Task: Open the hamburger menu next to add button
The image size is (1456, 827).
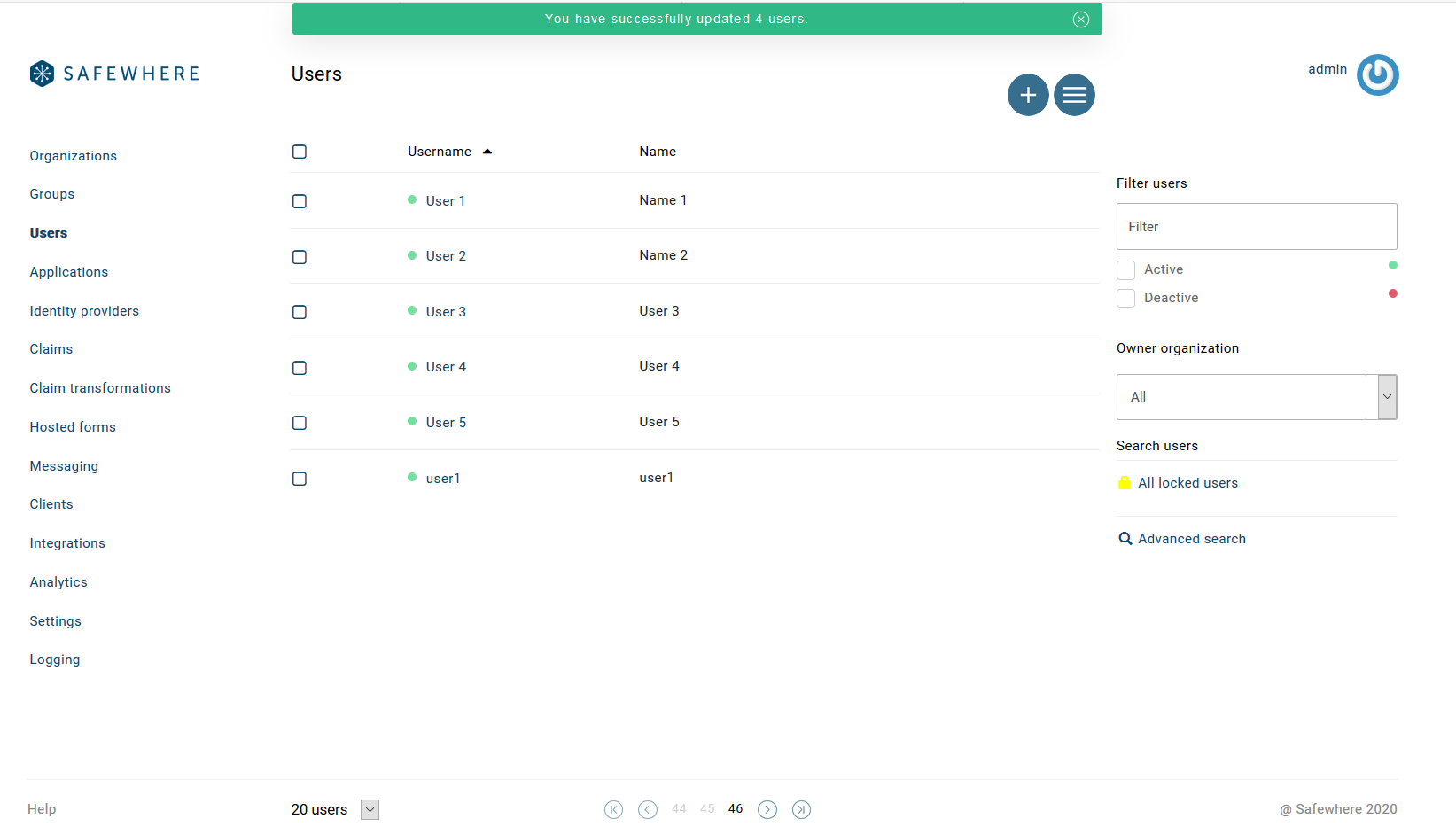Action: pos(1074,95)
